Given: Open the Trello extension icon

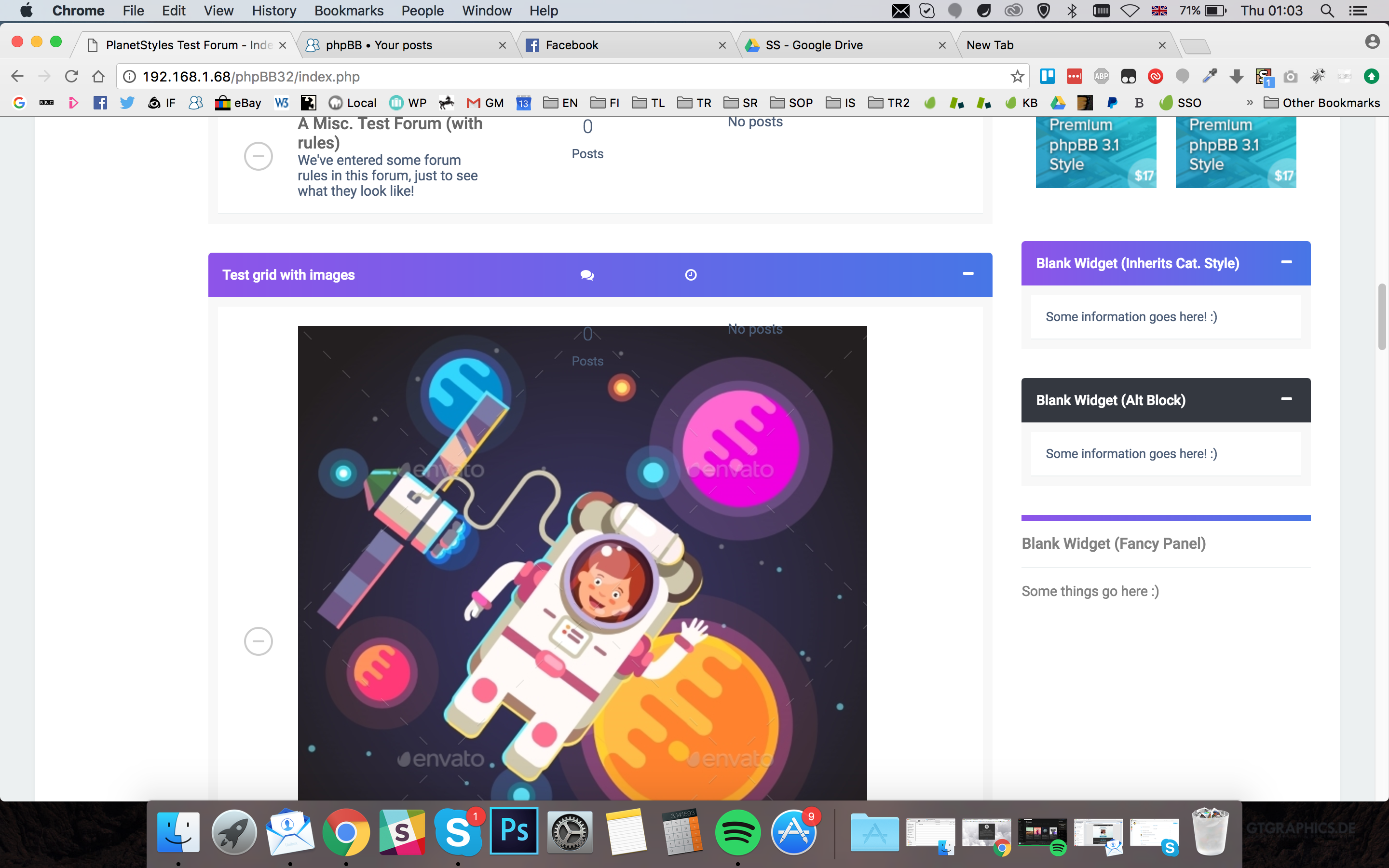Looking at the screenshot, I should pos(1048,76).
